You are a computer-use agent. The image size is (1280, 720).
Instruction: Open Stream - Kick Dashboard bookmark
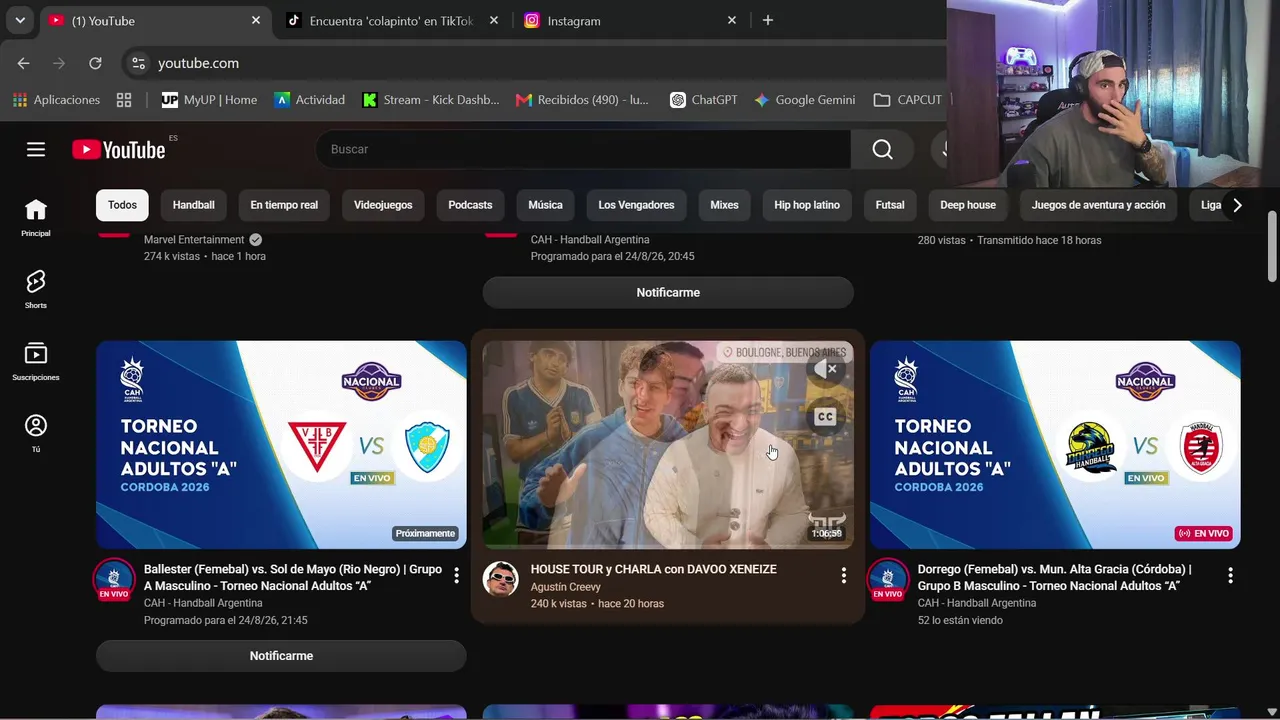tap(431, 100)
